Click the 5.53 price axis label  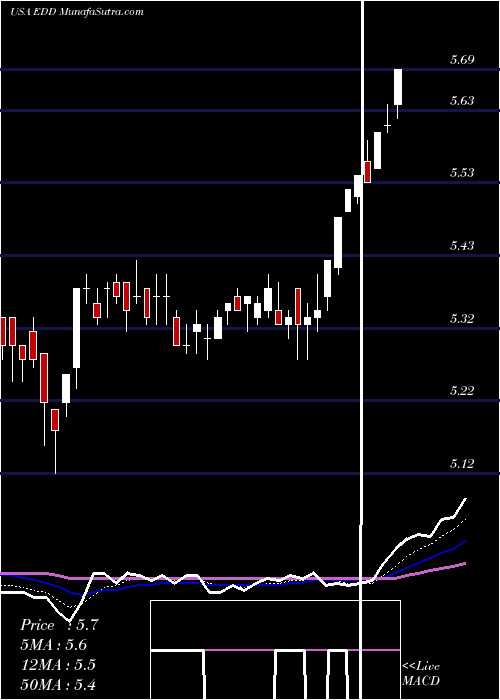tap(462, 173)
